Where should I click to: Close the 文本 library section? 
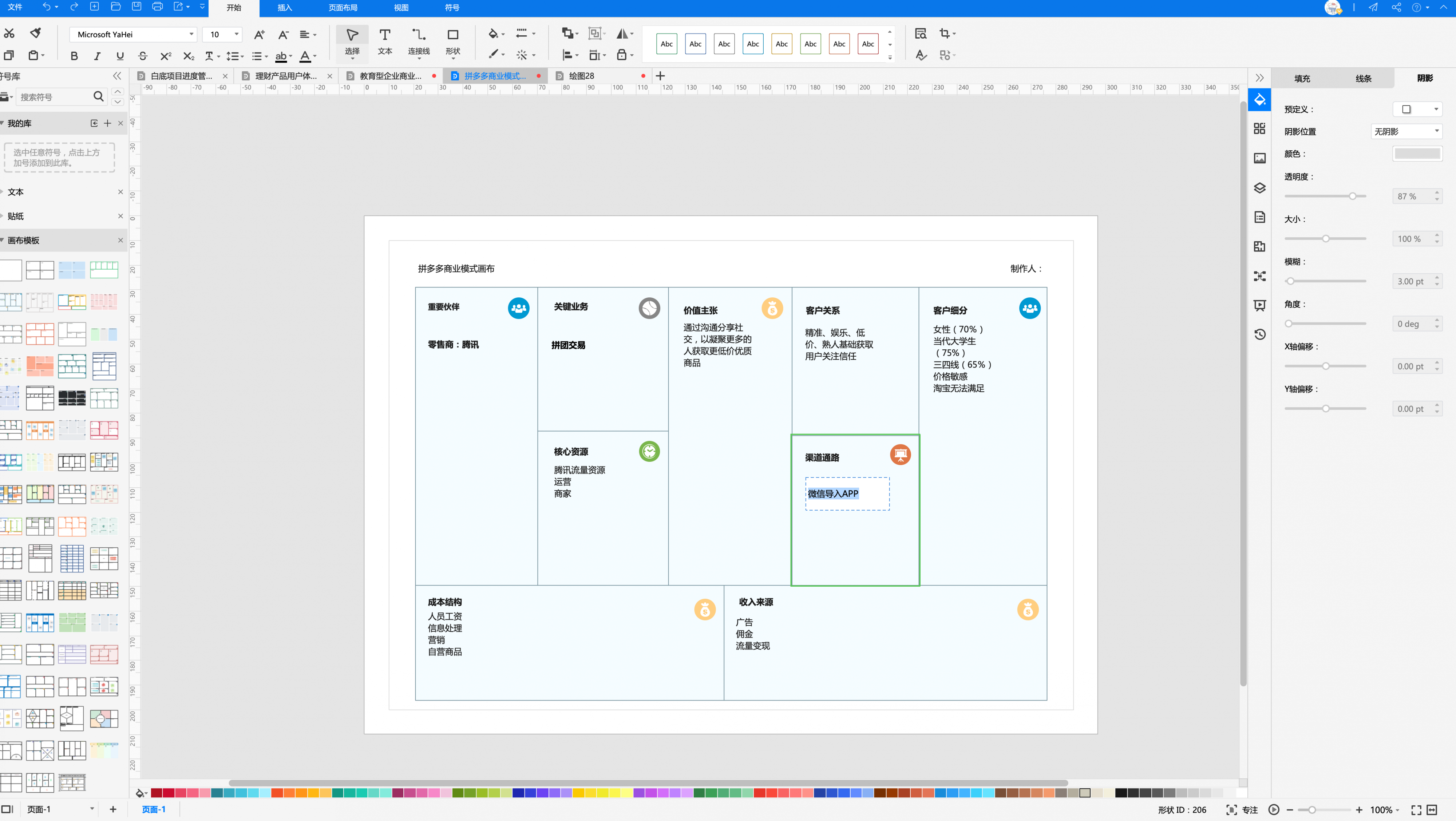(x=120, y=191)
